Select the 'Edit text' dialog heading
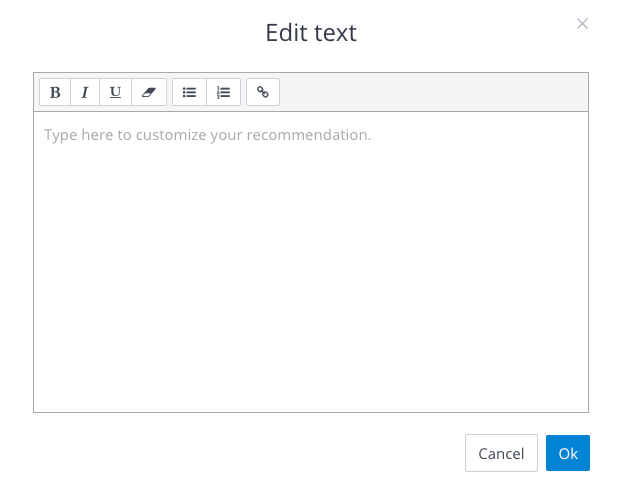This screenshot has height=487, width=617. click(x=311, y=32)
